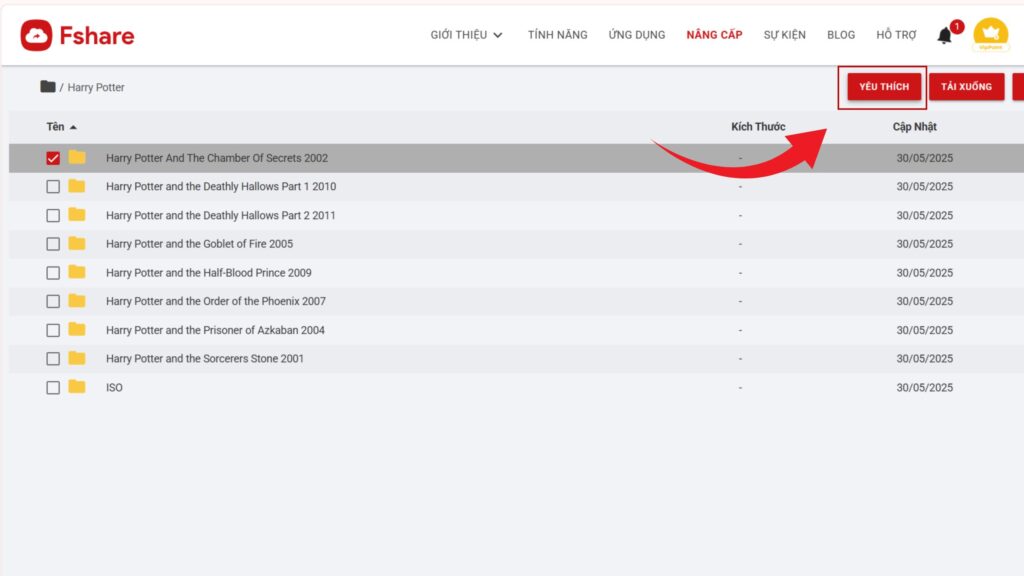Click the YÊU THÍCH button
The image size is (1024, 576).
pyautogui.click(x=884, y=87)
